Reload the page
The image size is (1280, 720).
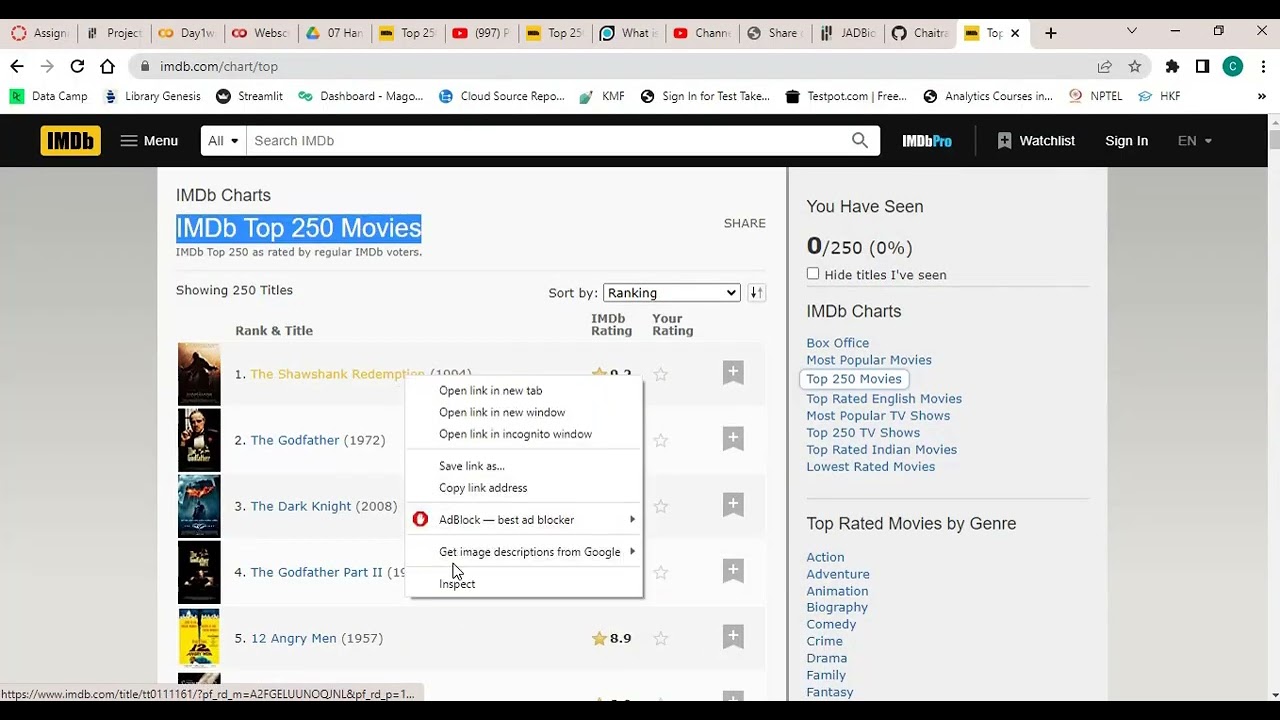click(77, 66)
